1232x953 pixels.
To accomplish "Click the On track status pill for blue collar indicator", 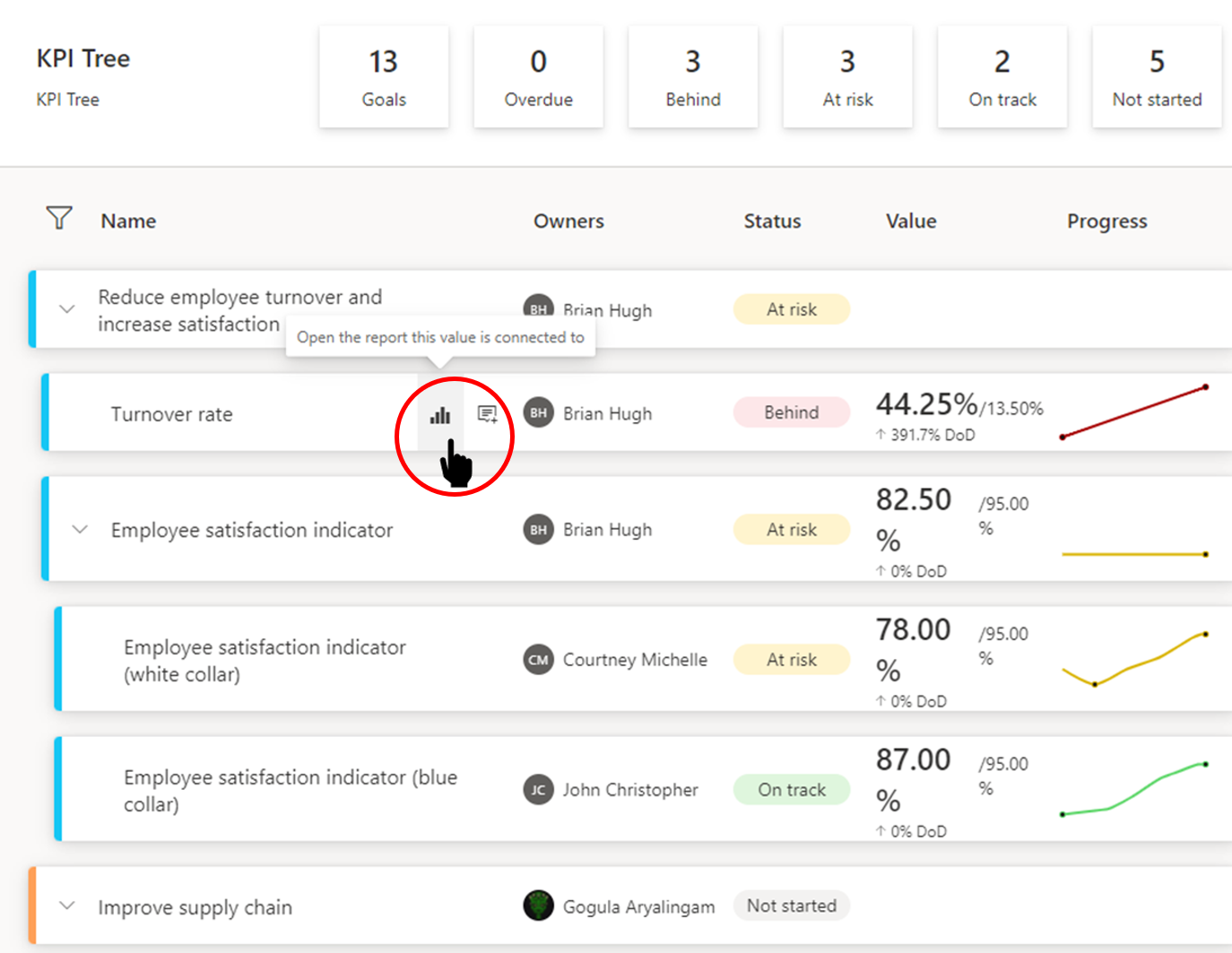I will 790,790.
